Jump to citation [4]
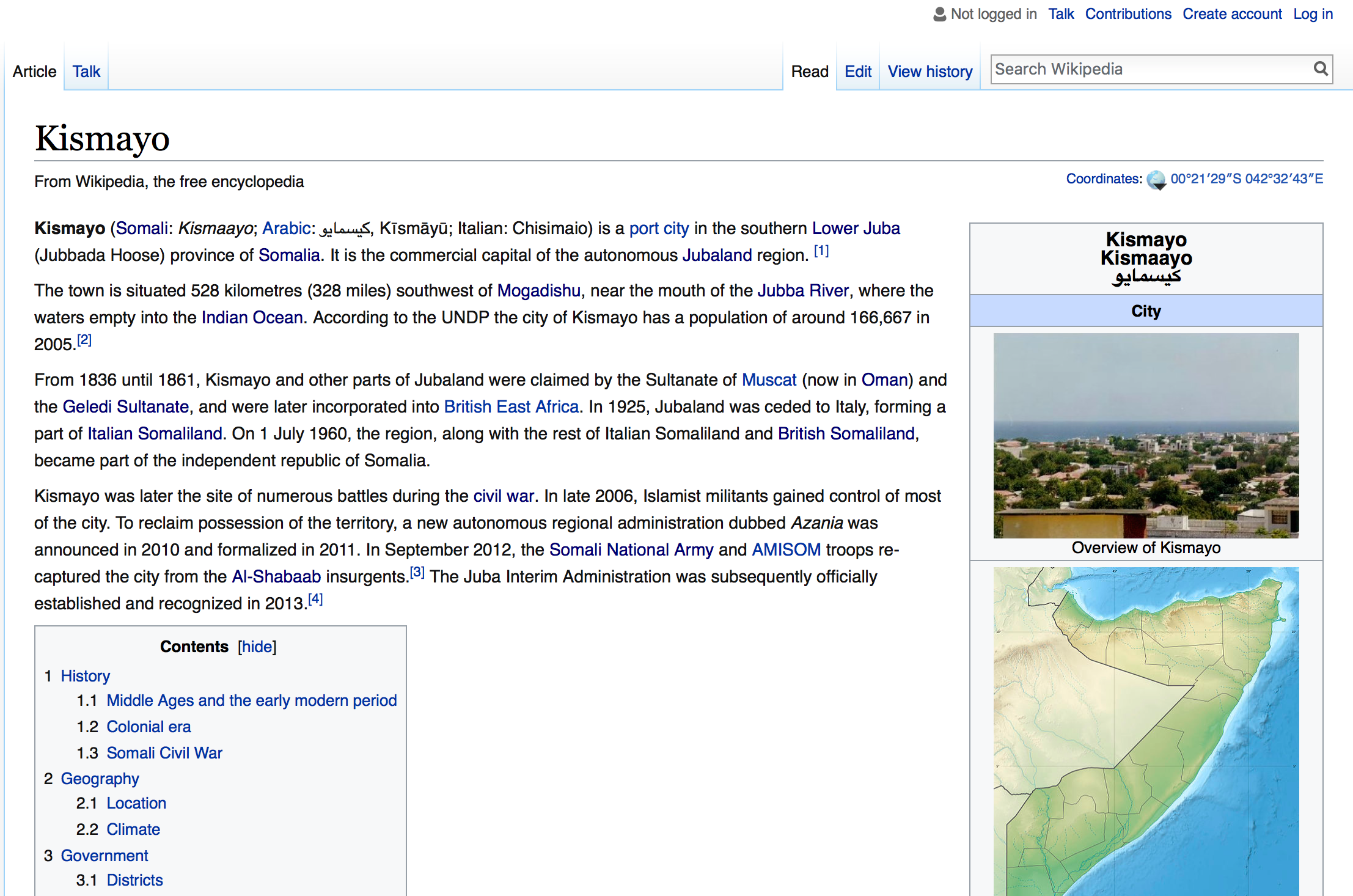The height and width of the screenshot is (896, 1353). click(x=315, y=599)
